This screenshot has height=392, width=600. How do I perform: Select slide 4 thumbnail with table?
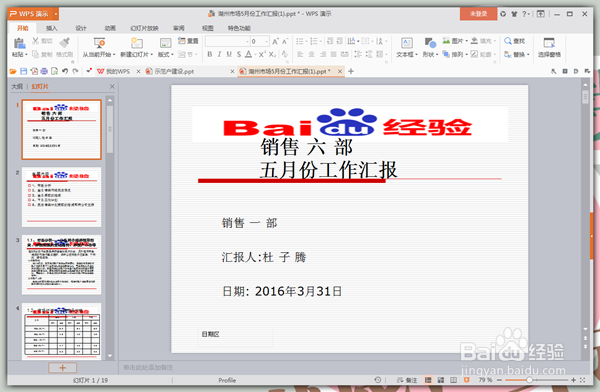click(x=62, y=332)
